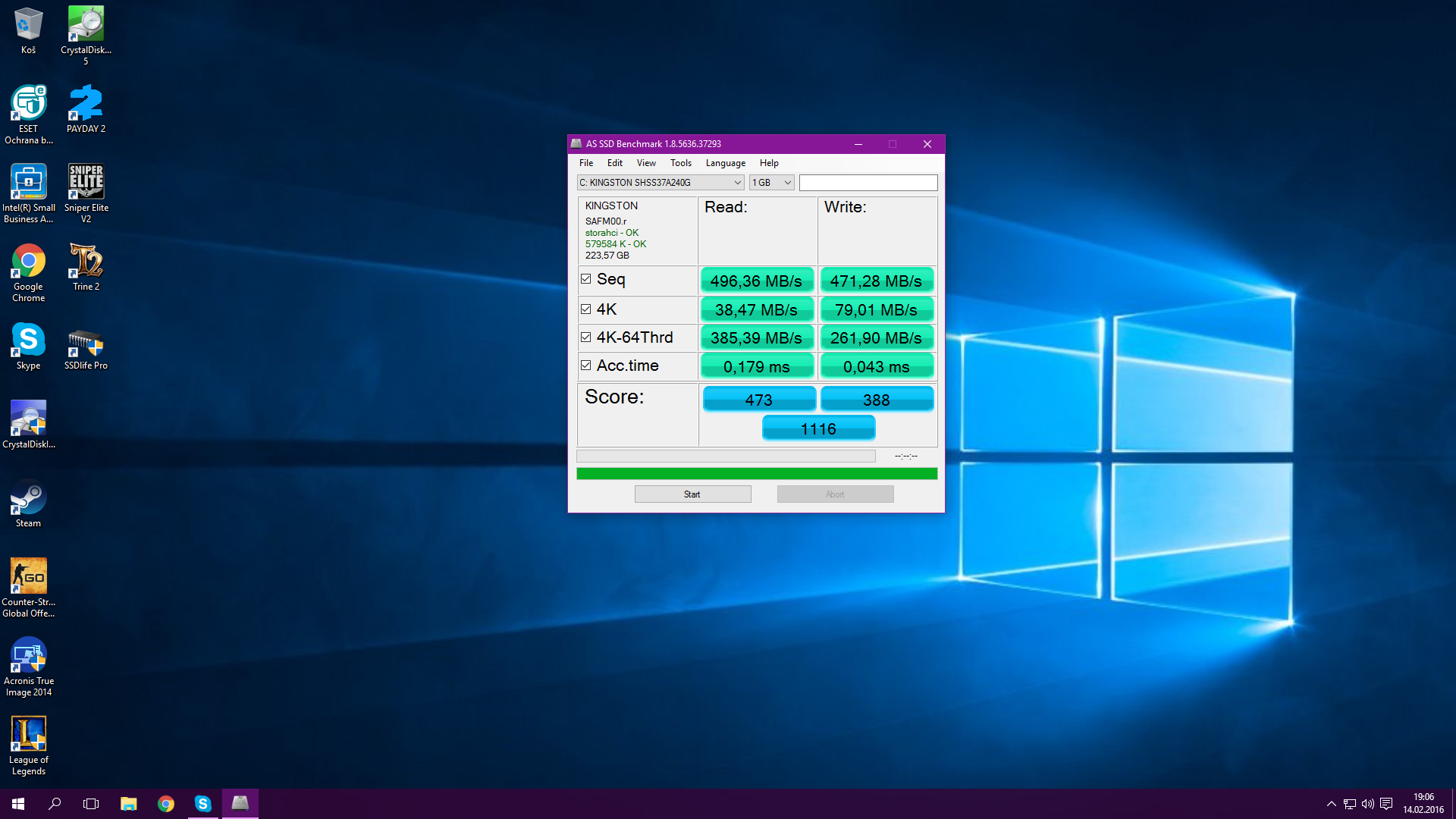
Task: Switch to Skype on the taskbar
Action: click(202, 804)
